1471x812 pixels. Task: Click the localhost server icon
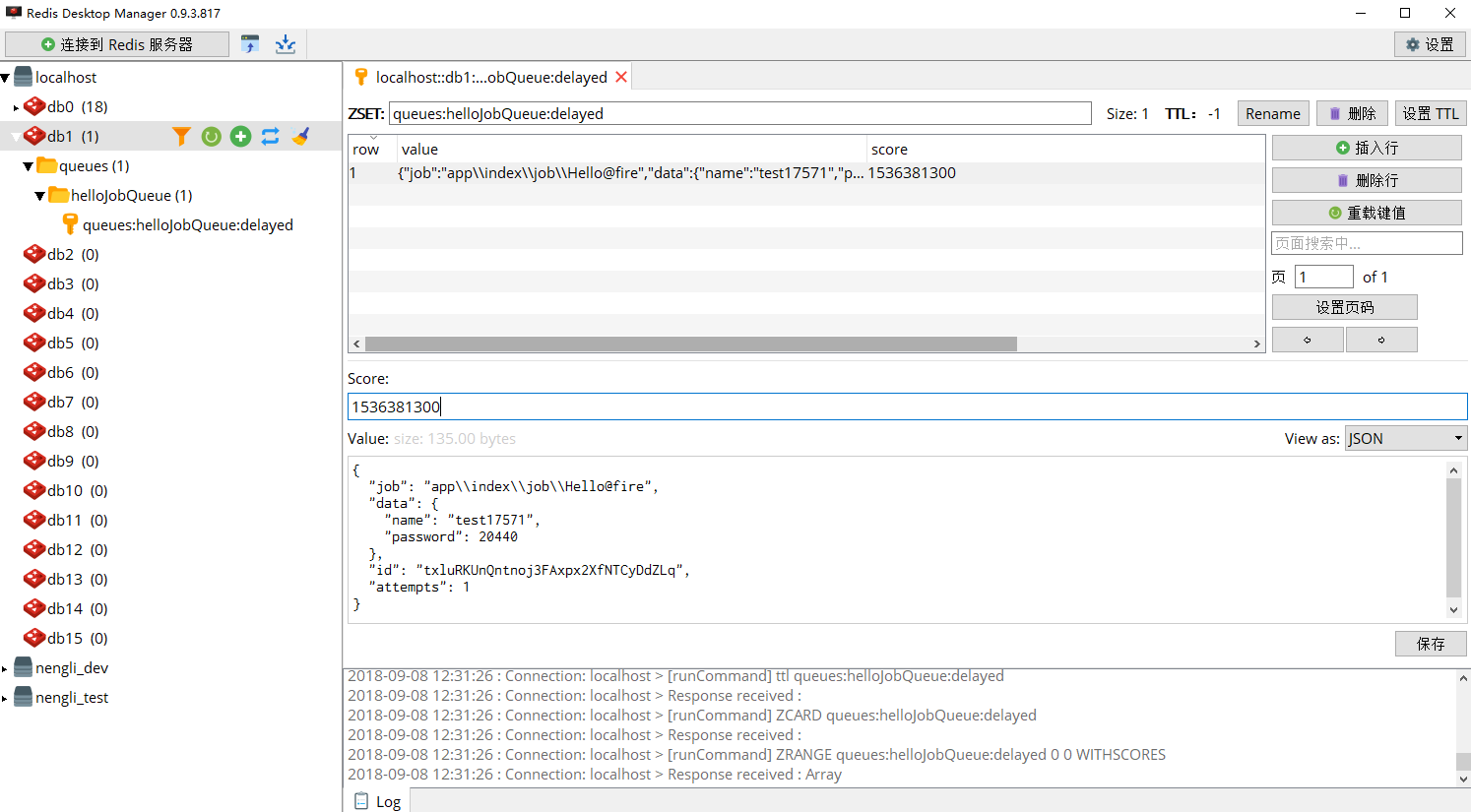(23, 77)
